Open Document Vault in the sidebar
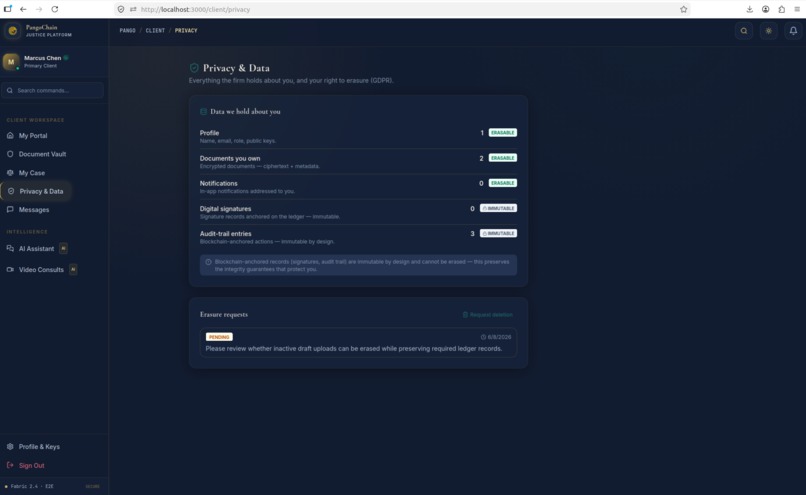Image resolution: width=806 pixels, height=495 pixels. 42,154
